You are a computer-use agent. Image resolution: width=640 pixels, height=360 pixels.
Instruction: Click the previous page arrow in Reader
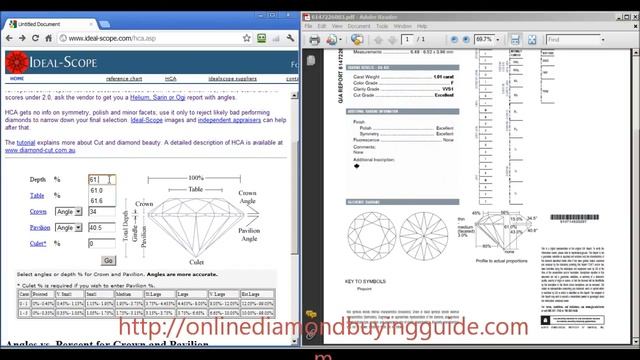pos(378,40)
